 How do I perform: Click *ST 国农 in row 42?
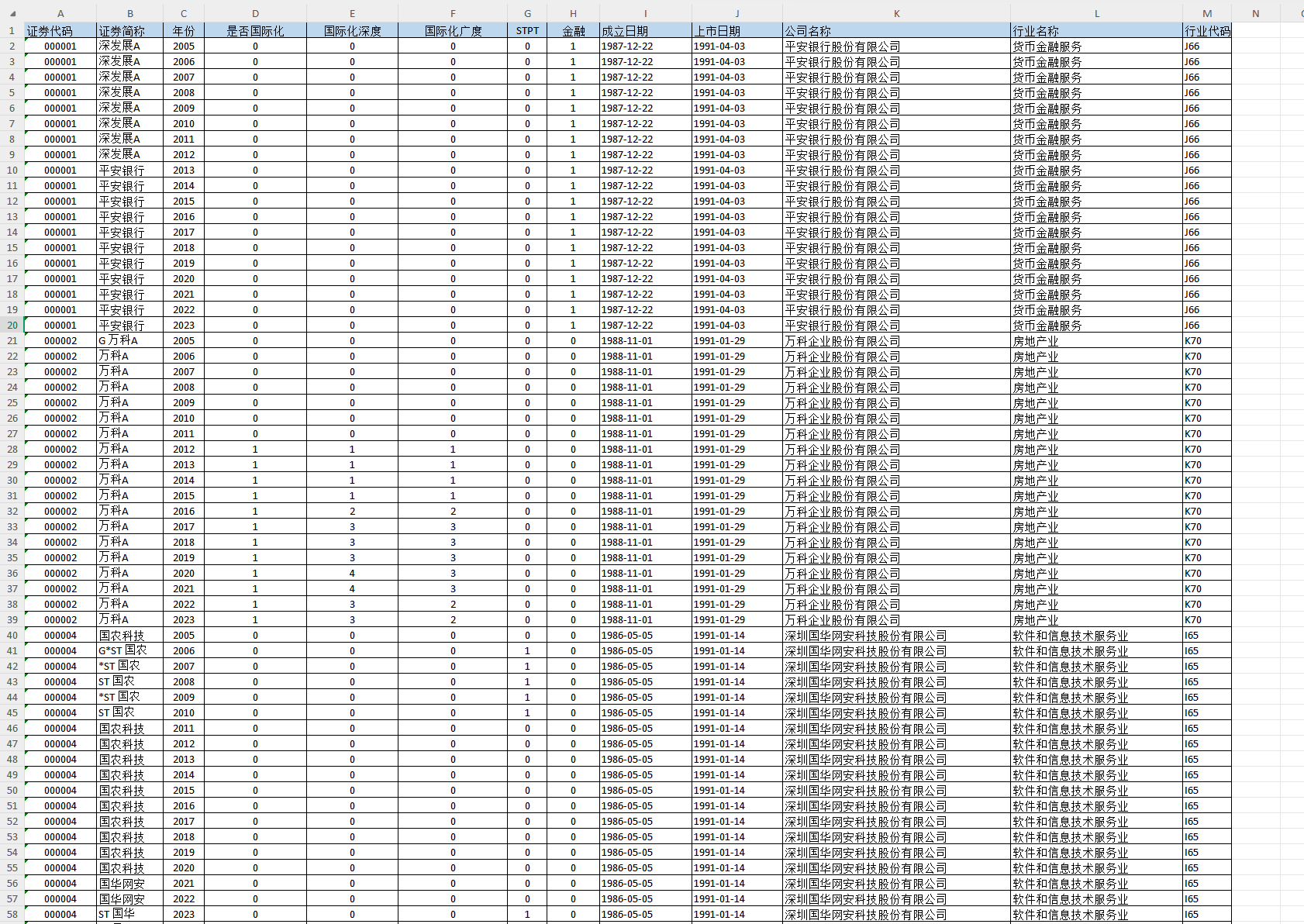point(130,667)
